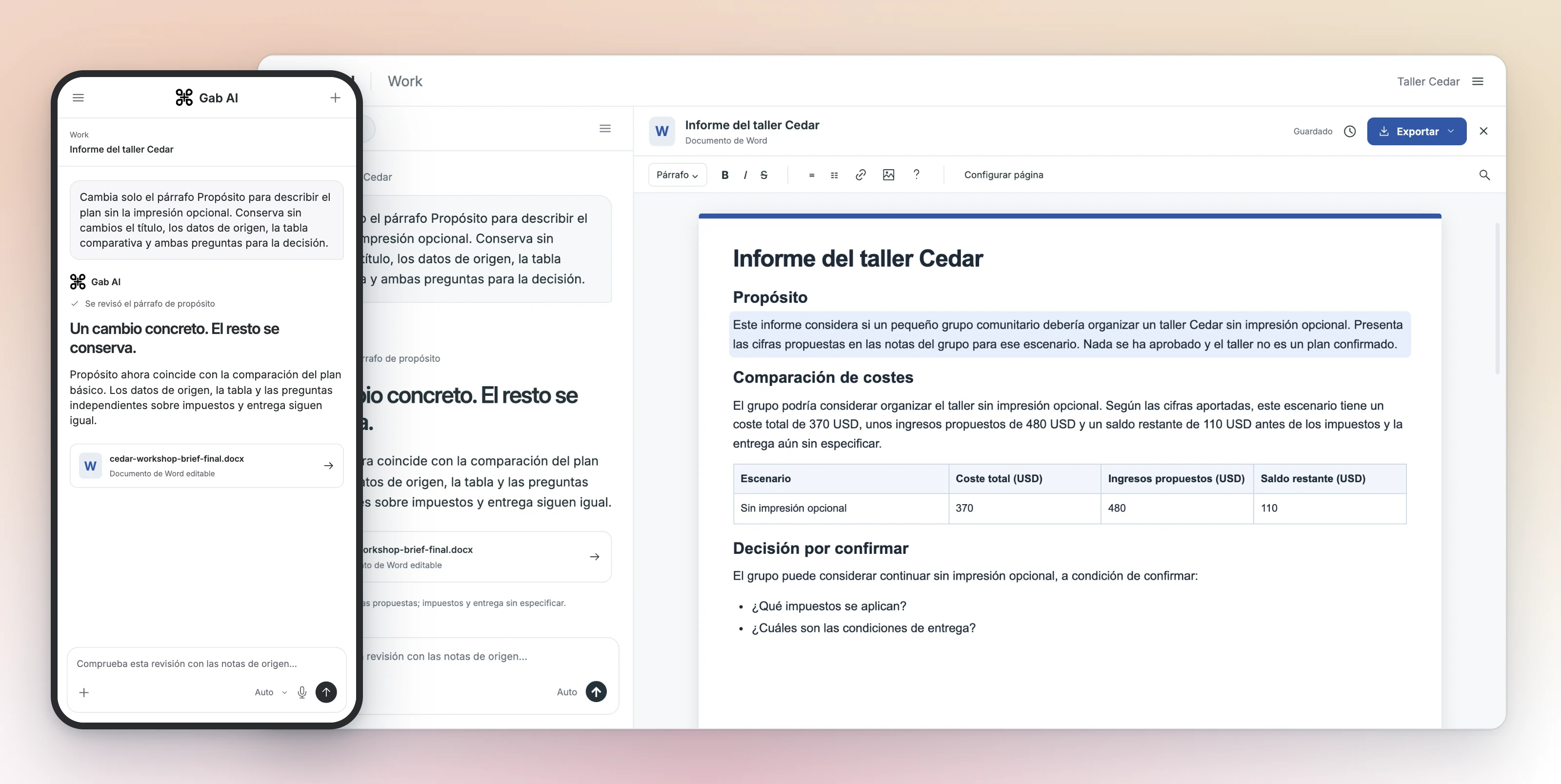Open the mobile hamburger menu in Gab AI header
Screen dimensions: 1561x784
click(78, 98)
